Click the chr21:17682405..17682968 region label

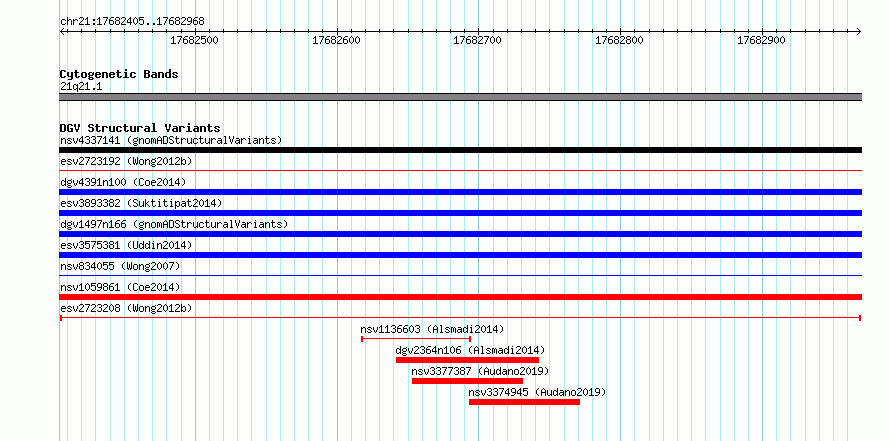tap(132, 22)
